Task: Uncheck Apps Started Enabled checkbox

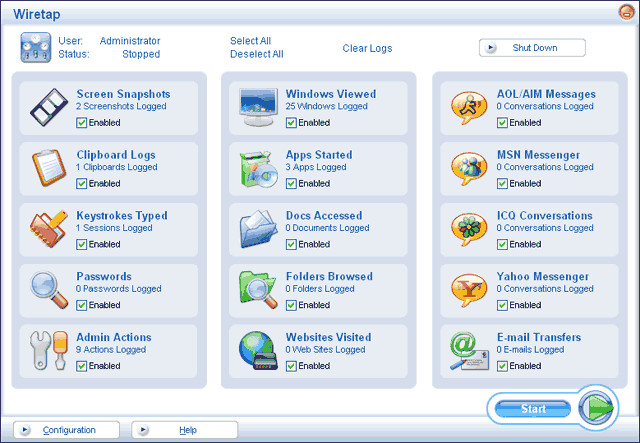Action: [291, 183]
